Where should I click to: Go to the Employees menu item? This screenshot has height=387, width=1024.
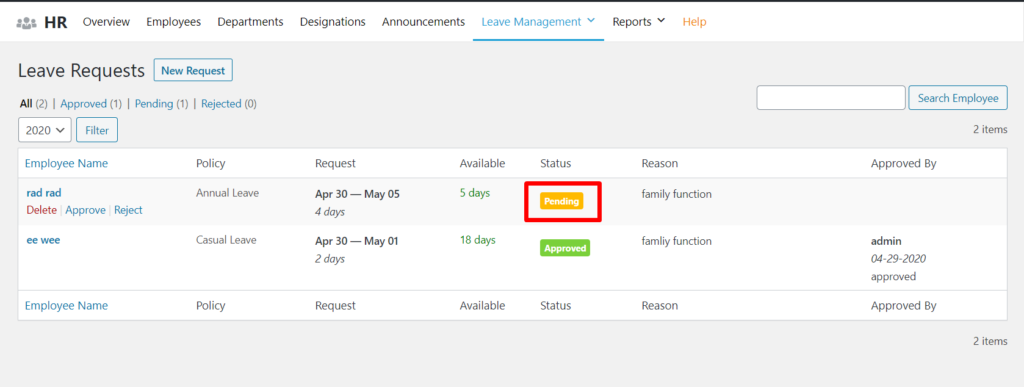[174, 22]
